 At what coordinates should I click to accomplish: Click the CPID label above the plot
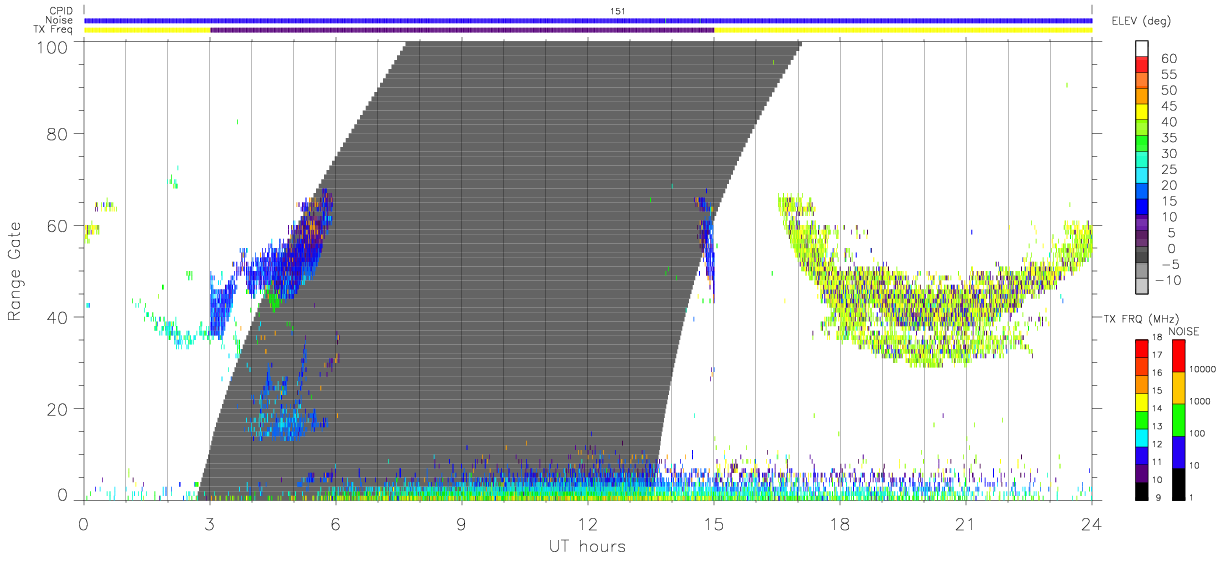point(59,12)
